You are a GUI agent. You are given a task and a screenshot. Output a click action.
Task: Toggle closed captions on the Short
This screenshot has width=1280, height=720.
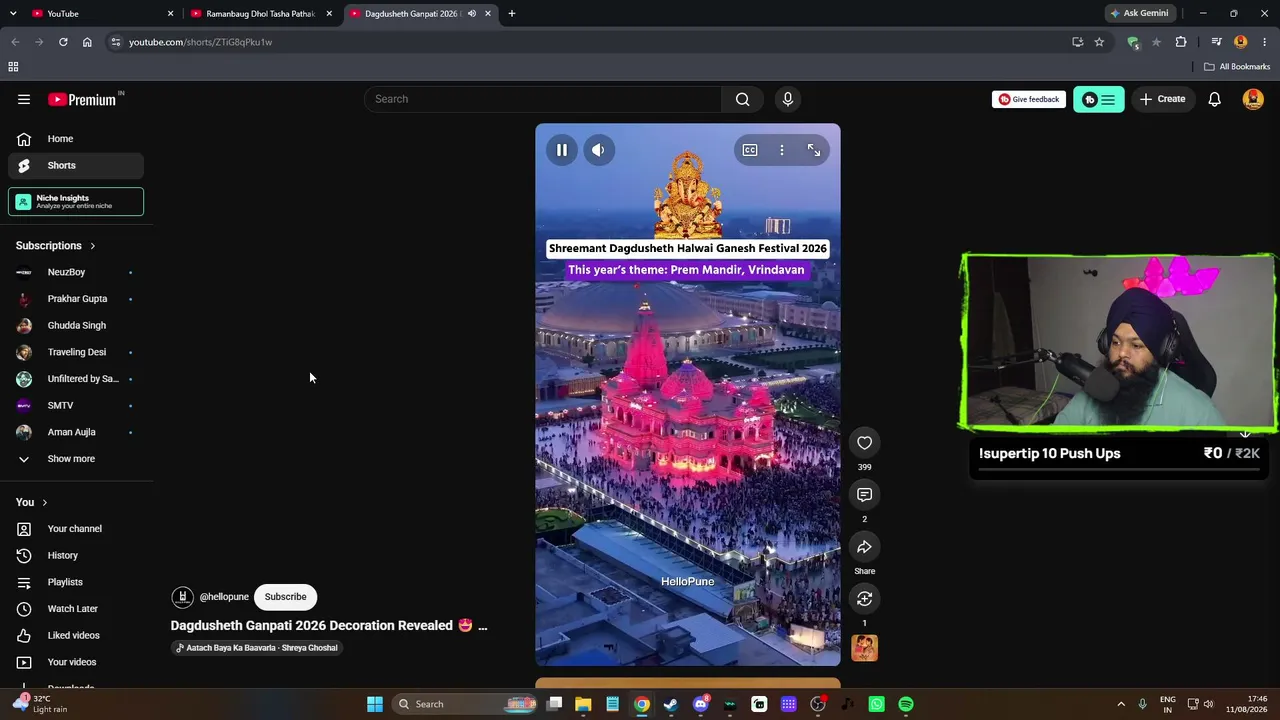click(750, 150)
